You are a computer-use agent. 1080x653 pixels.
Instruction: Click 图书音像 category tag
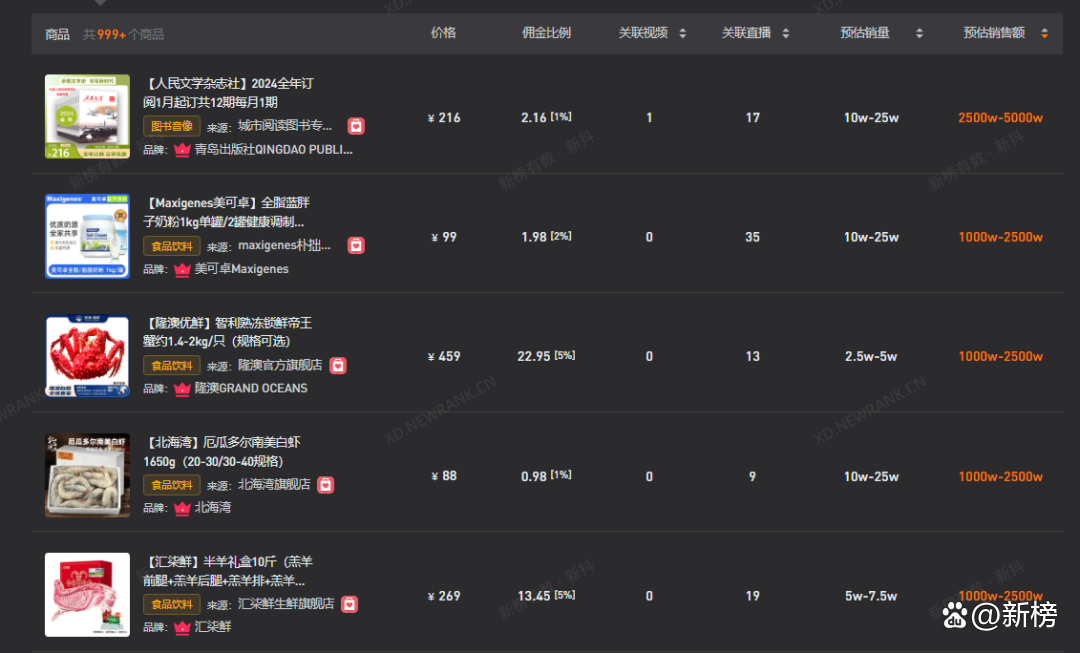click(172, 126)
